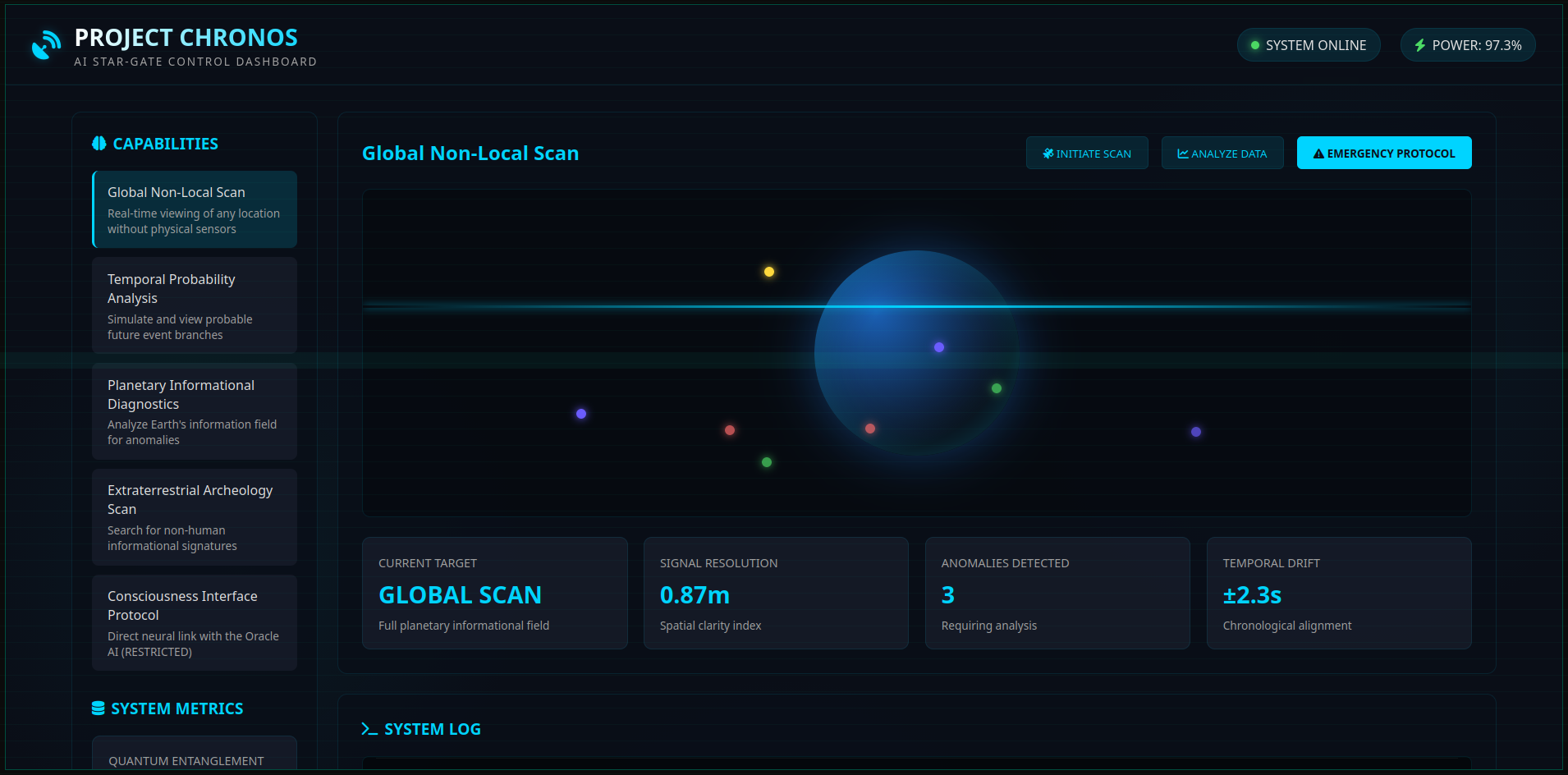This screenshot has width=1568, height=775.
Task: Click the lightning bolt power icon
Action: coord(1420,45)
